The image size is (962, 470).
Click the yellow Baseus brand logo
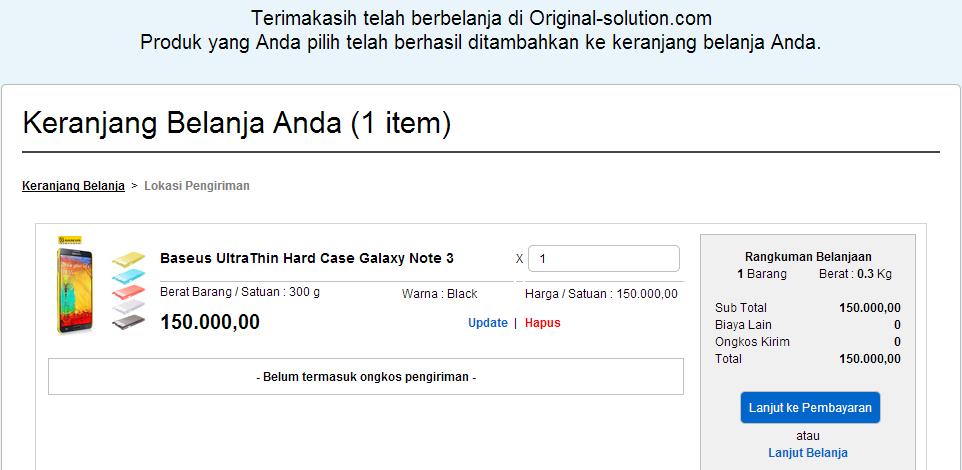pyautogui.click(x=71, y=241)
